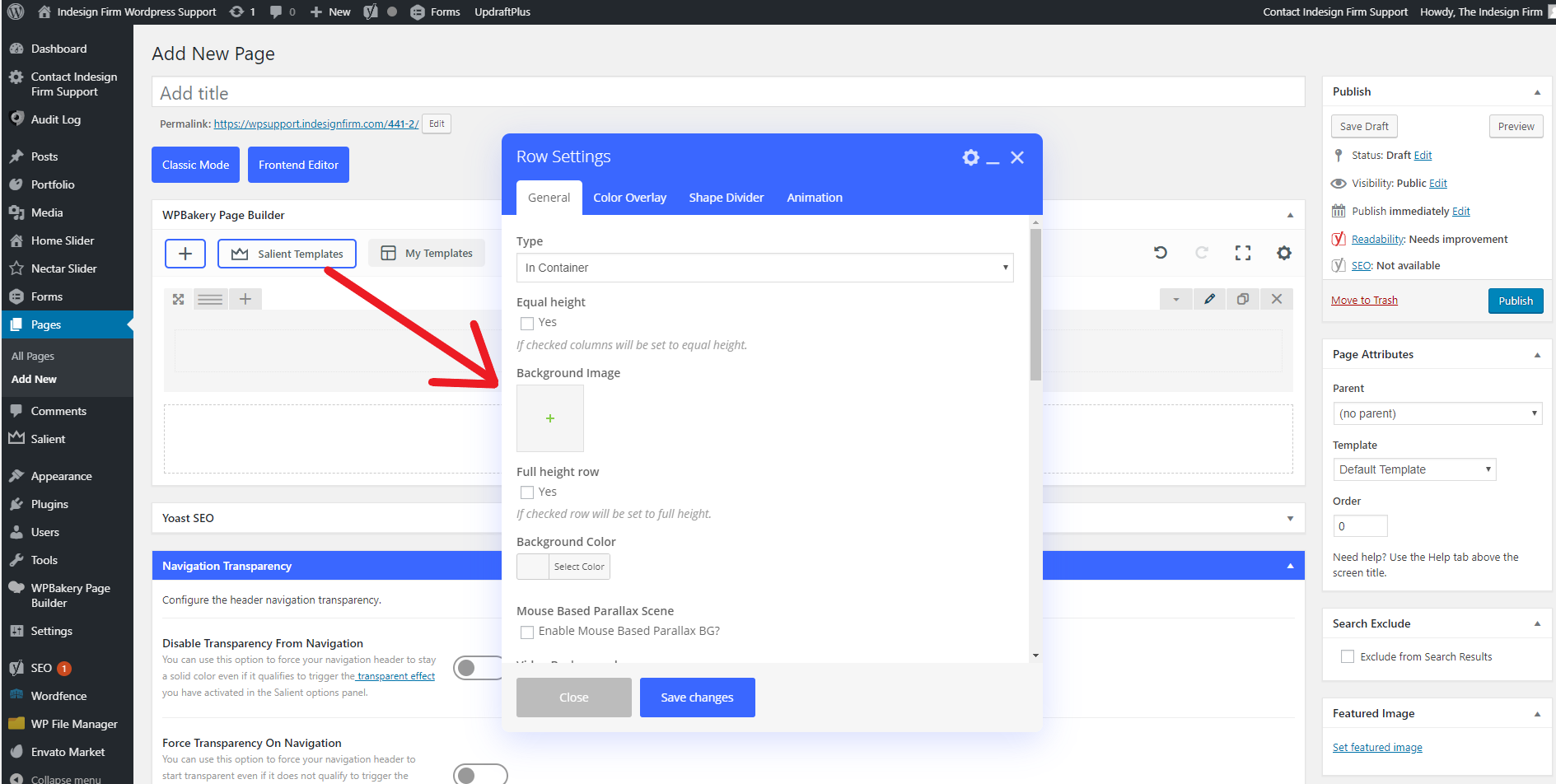1556x784 pixels.
Task: Check the Full height row Yes box
Action: pos(527,492)
